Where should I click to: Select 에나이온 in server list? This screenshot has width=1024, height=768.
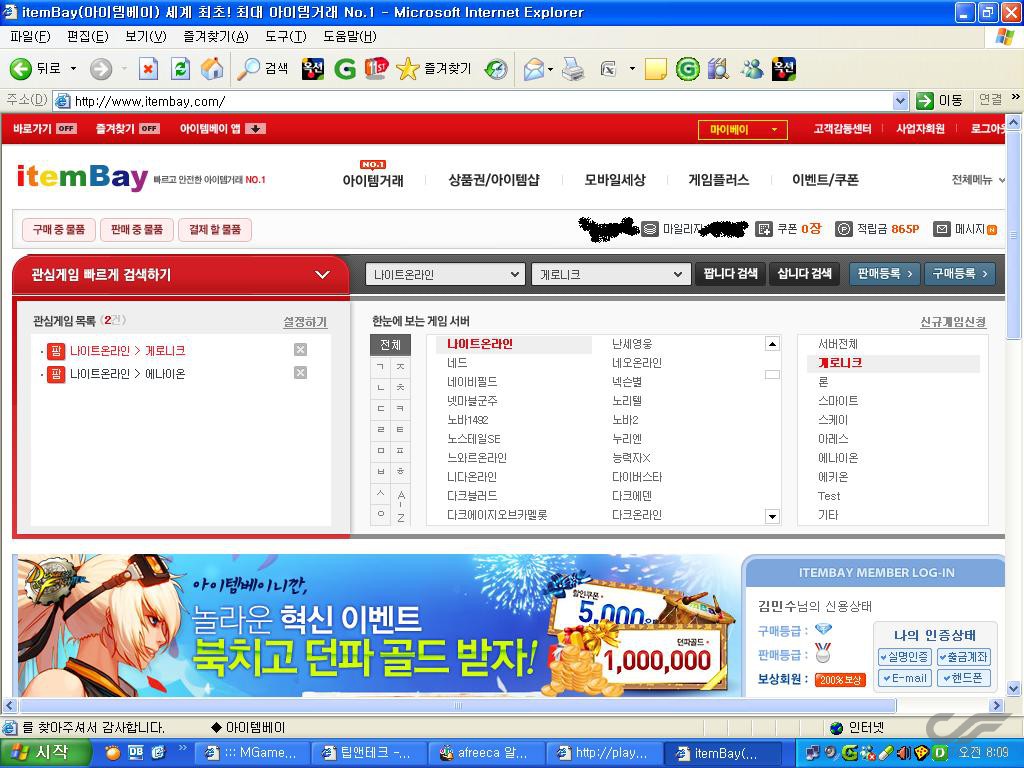tap(838, 458)
